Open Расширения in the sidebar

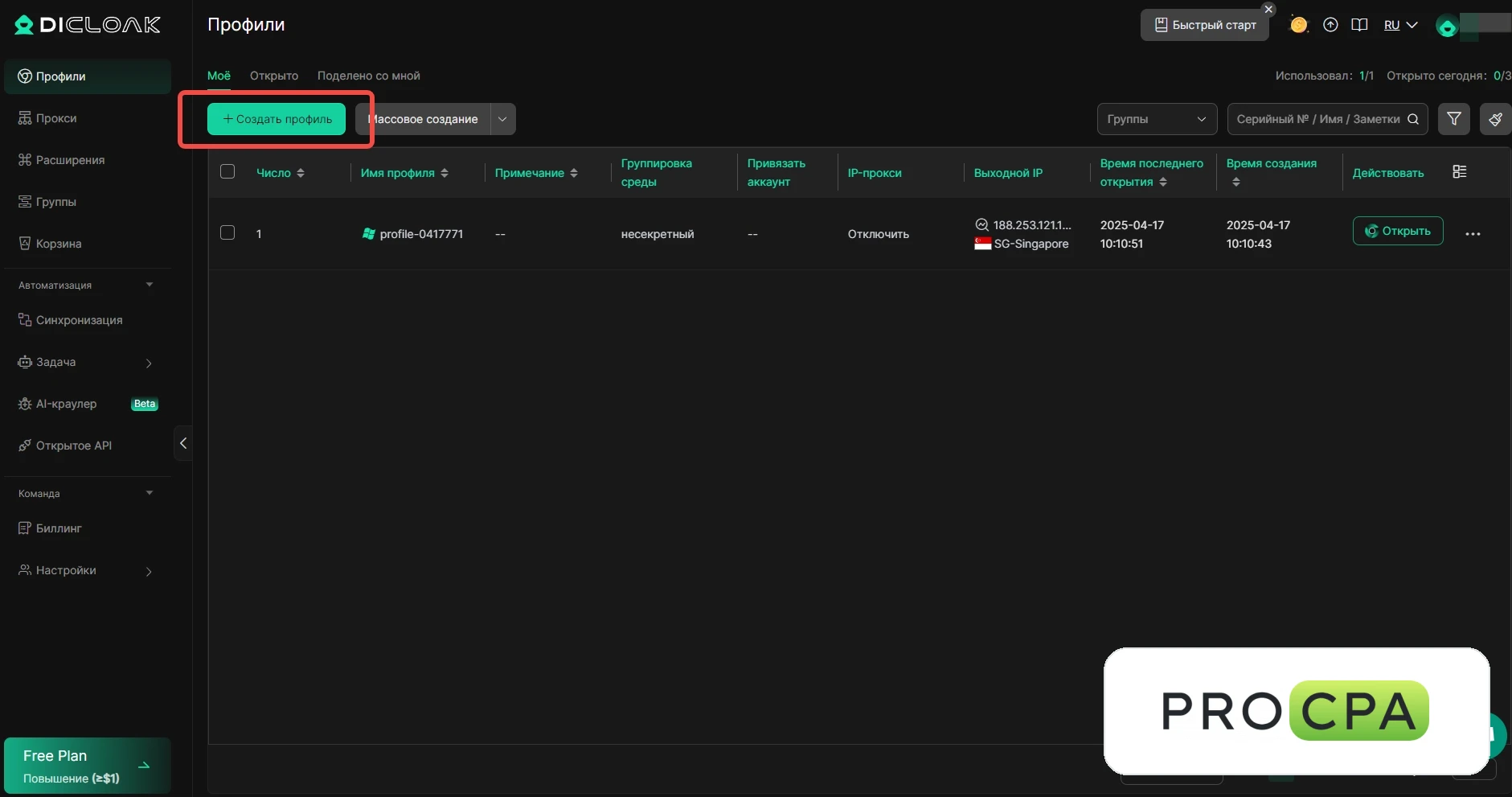click(86, 160)
